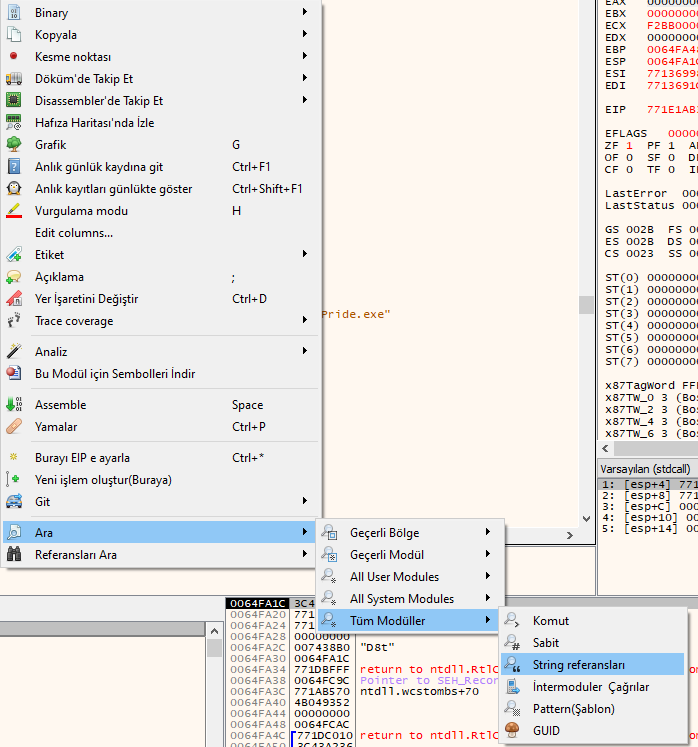Screen dimensions: 698x747
Task: Open the Geçerli Modül search entry
Action: click(x=410, y=554)
